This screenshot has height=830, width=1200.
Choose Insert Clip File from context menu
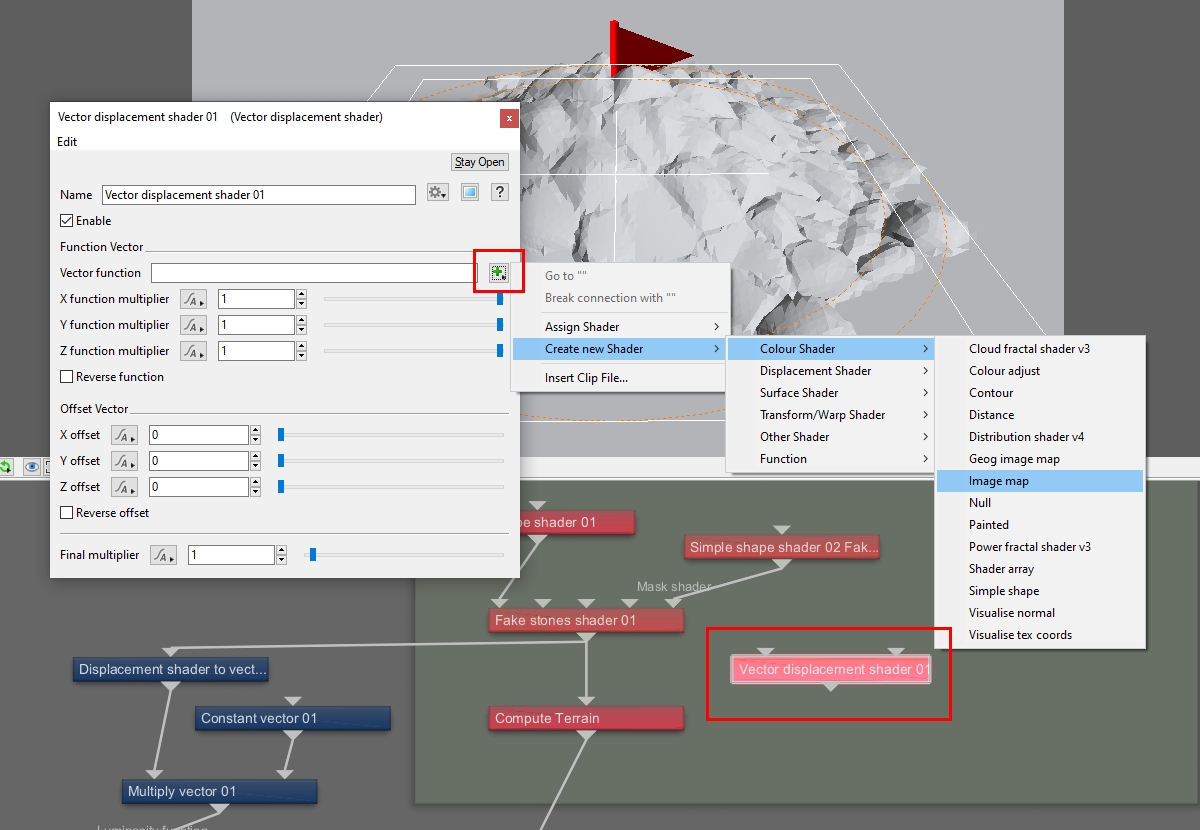tap(620, 378)
